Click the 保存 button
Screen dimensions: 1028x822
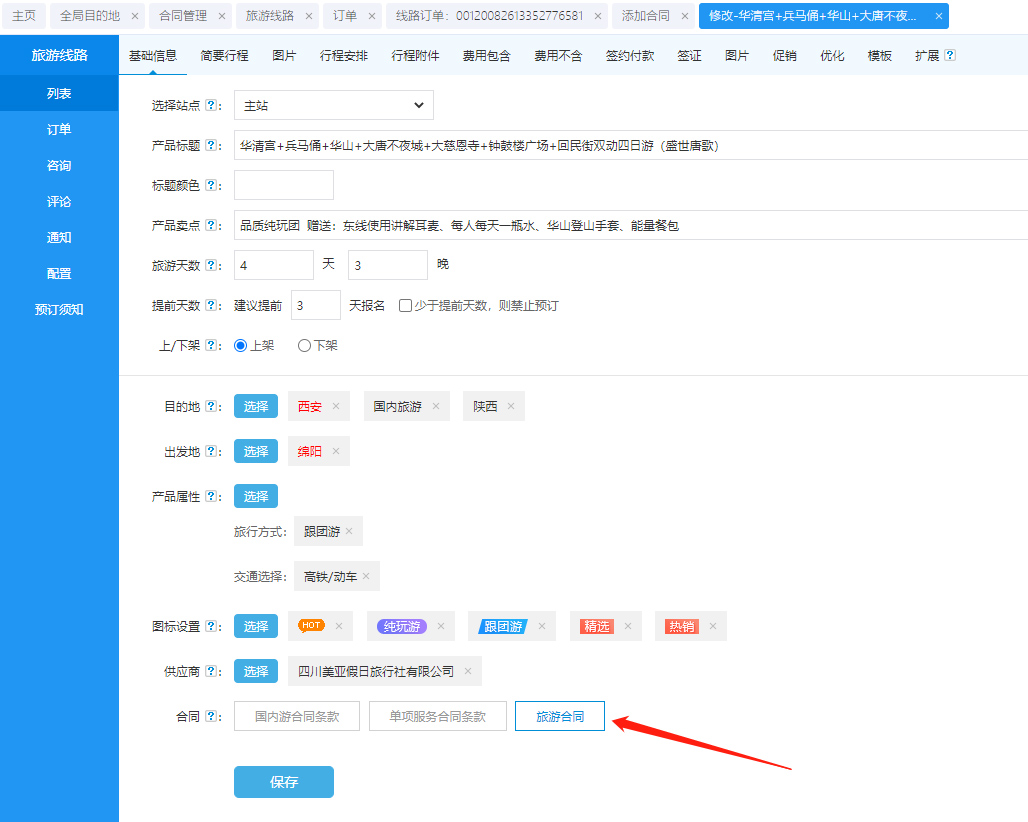click(283, 782)
